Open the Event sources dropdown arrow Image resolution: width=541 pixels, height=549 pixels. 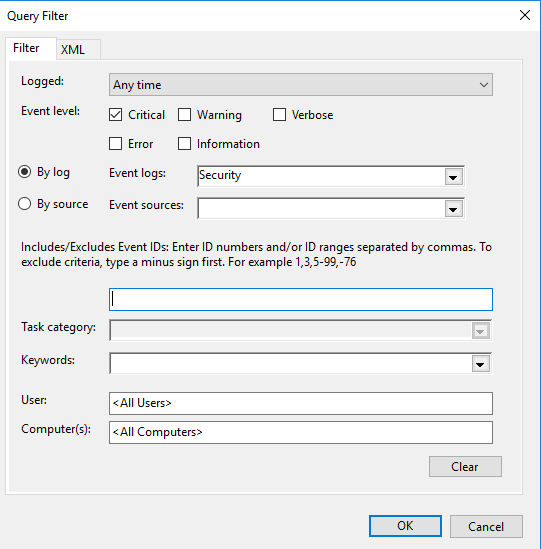pos(453,209)
